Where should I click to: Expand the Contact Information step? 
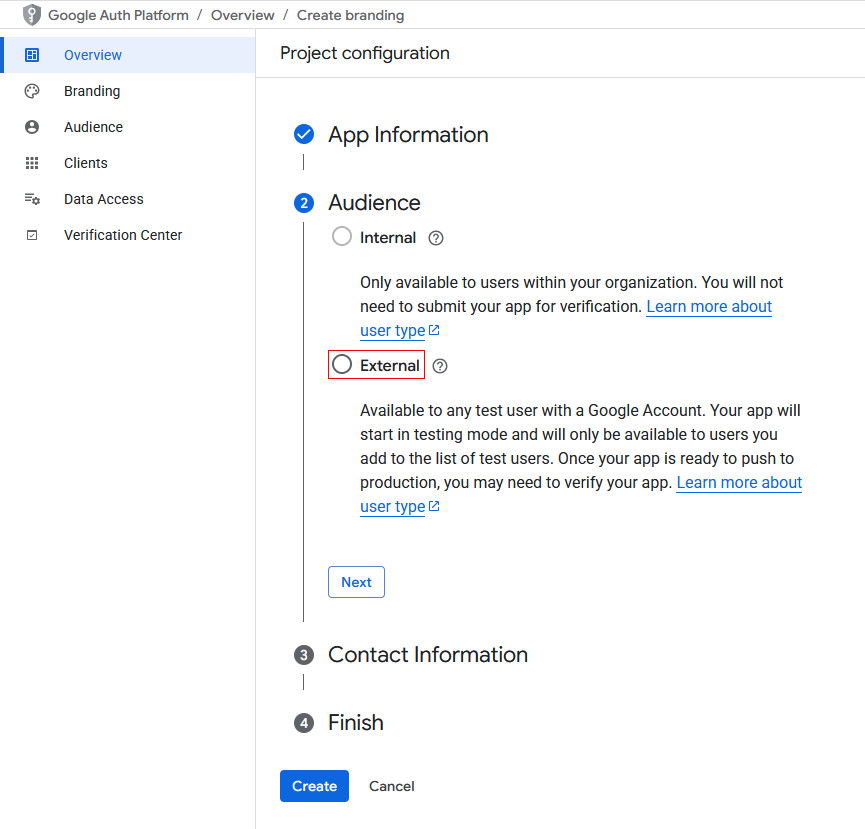pyautogui.click(x=427, y=655)
